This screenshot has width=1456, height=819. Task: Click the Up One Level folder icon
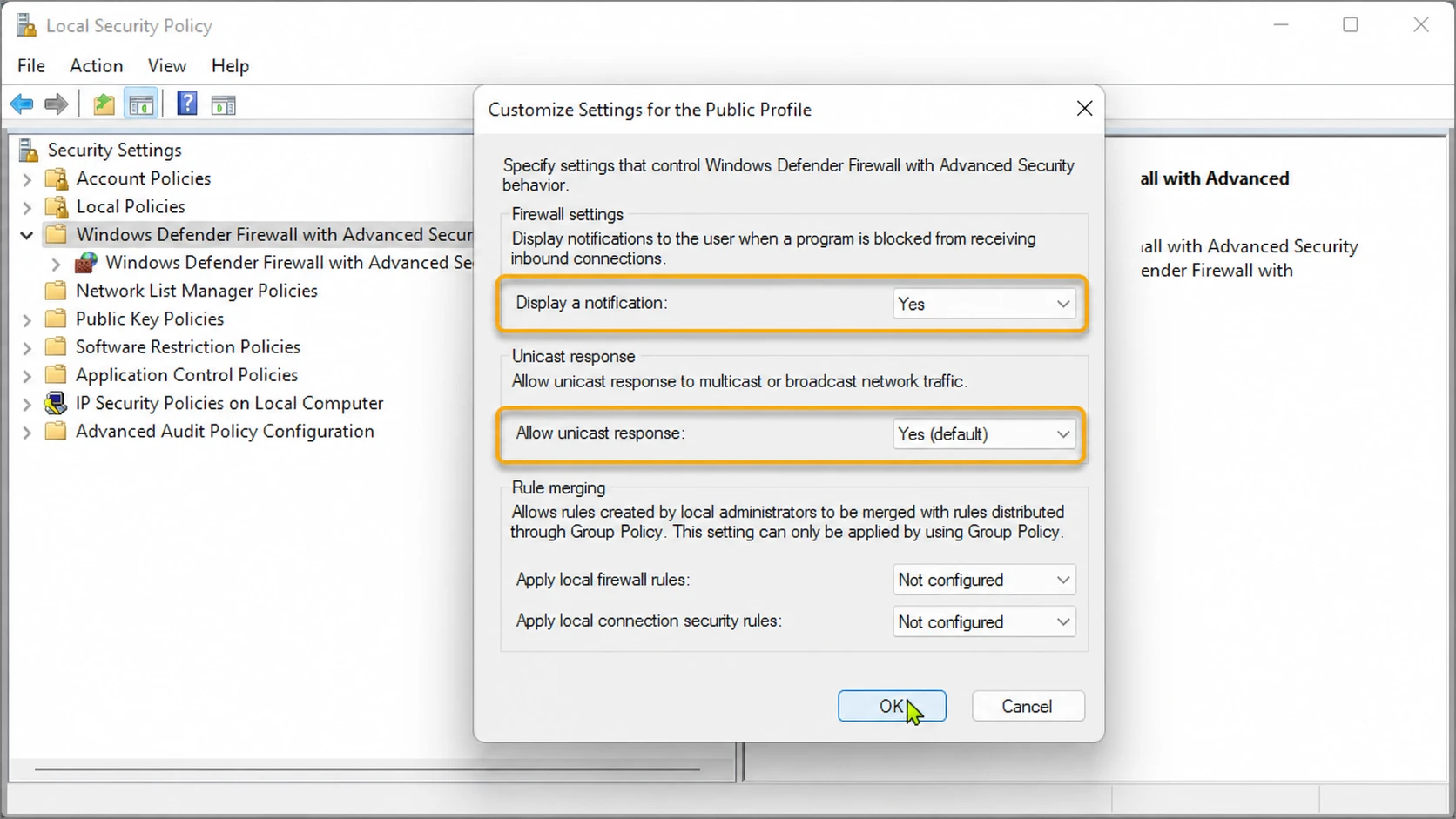tap(104, 105)
